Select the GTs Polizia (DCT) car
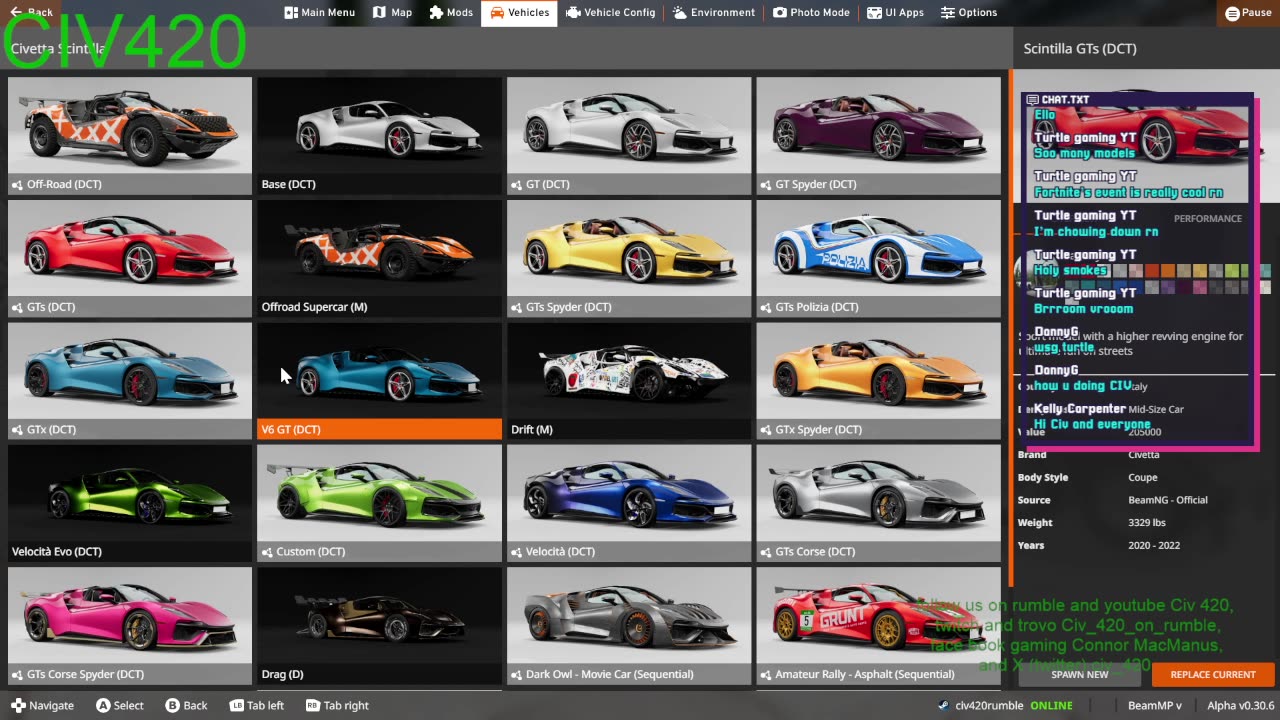This screenshot has width=1280, height=720. [x=878, y=258]
